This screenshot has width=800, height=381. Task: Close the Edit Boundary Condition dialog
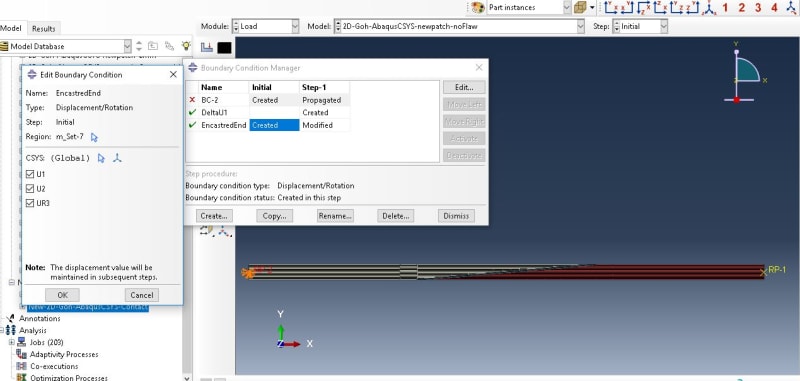point(173,74)
